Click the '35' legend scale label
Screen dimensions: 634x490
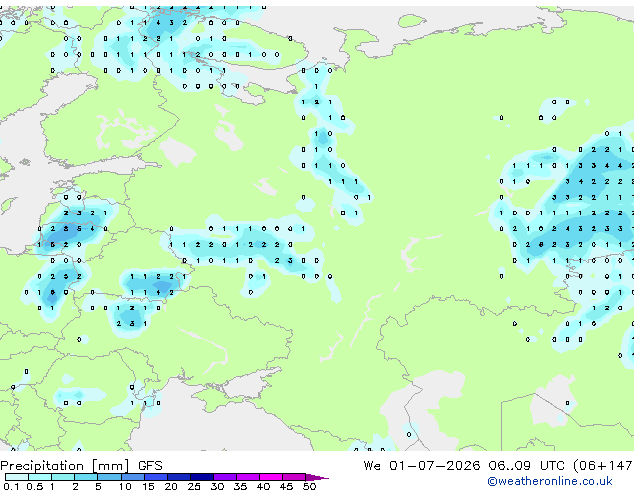pos(240,486)
